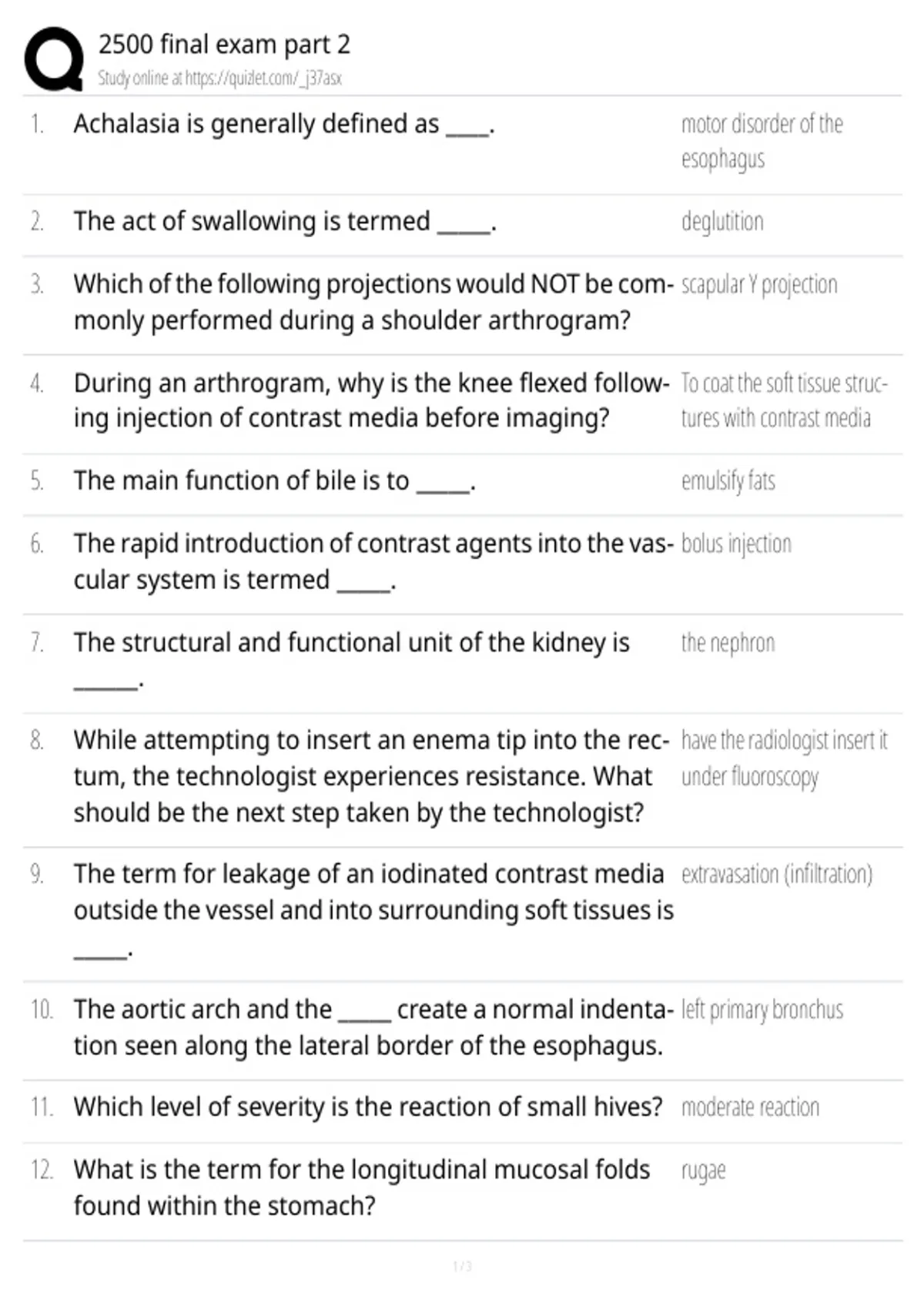Click question 8 about enema tip resistance
This screenshot has width=924, height=1309.
click(x=372, y=776)
